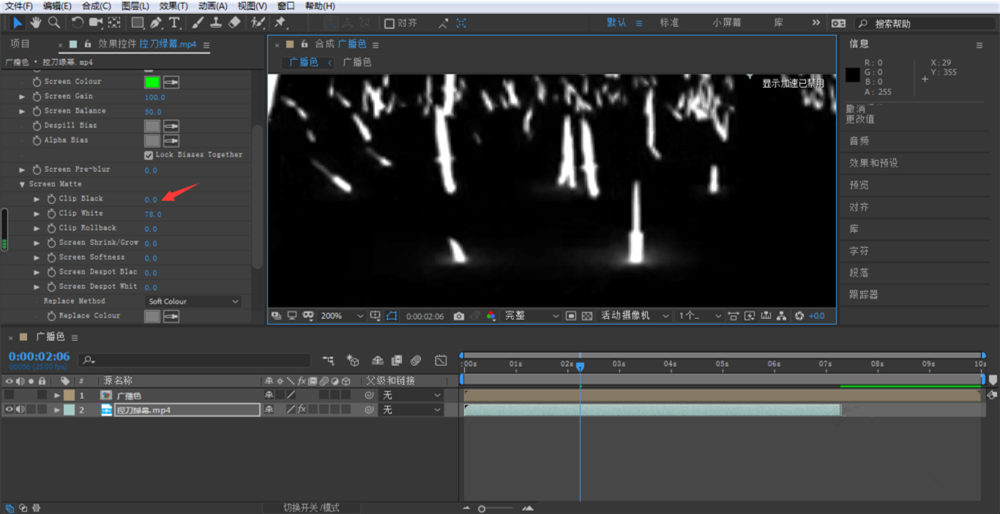Click the green Screen Colour swatch
Screen dimensions: 1000x514
[x=152, y=82]
